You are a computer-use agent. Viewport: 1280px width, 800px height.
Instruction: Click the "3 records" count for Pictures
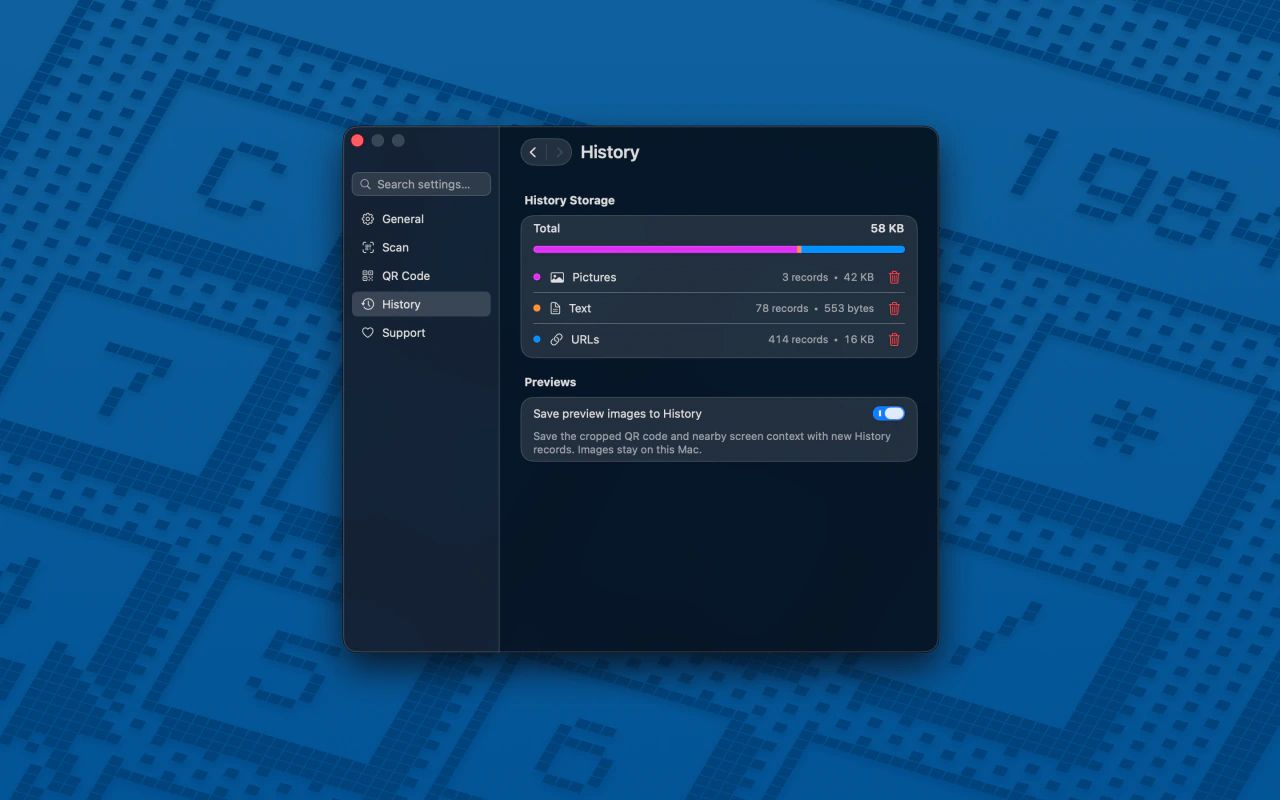pyautogui.click(x=805, y=277)
